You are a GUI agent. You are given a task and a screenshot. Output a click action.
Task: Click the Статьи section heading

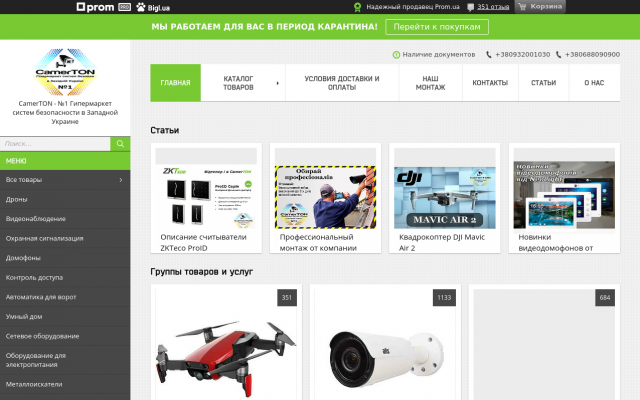(x=164, y=130)
